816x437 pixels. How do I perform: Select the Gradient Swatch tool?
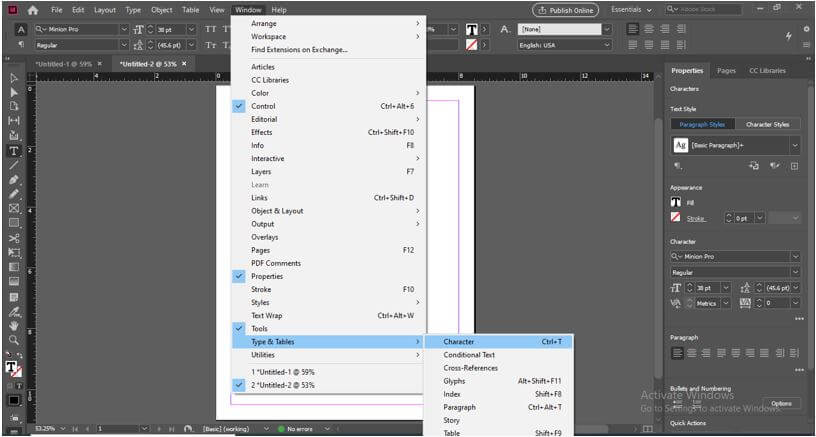[14, 267]
